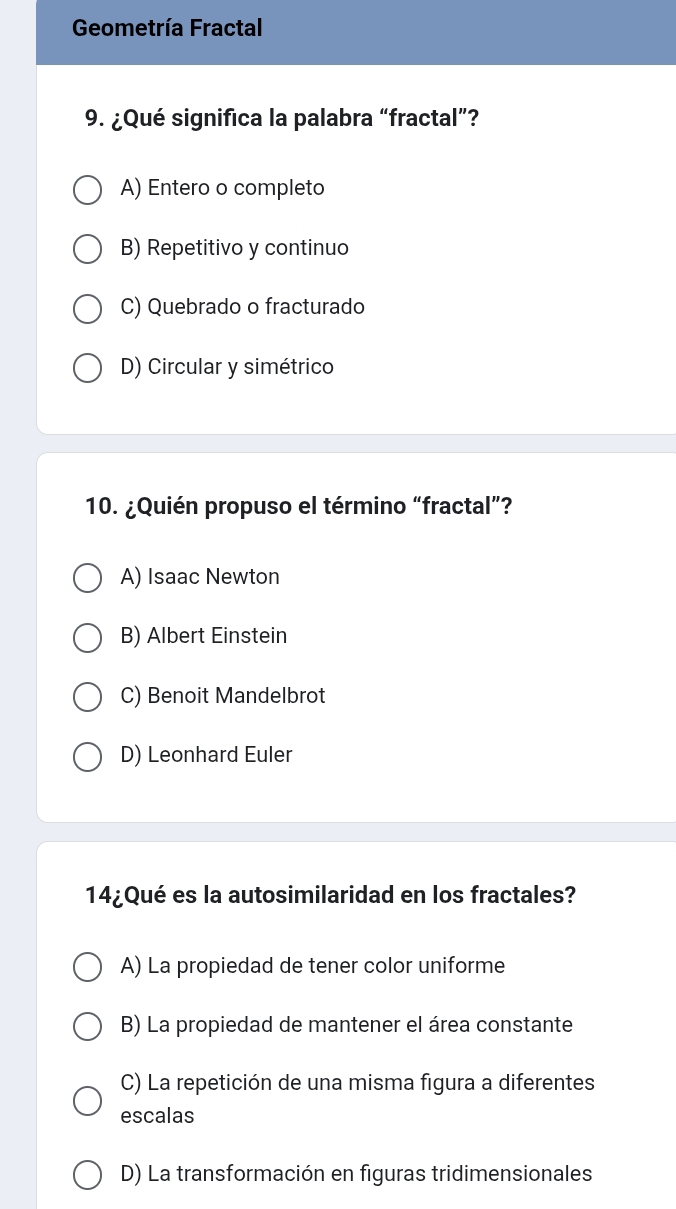Pick C) repetición a diferentes escalas
Viewport: 676px width, 1209px height.
(x=88, y=1101)
